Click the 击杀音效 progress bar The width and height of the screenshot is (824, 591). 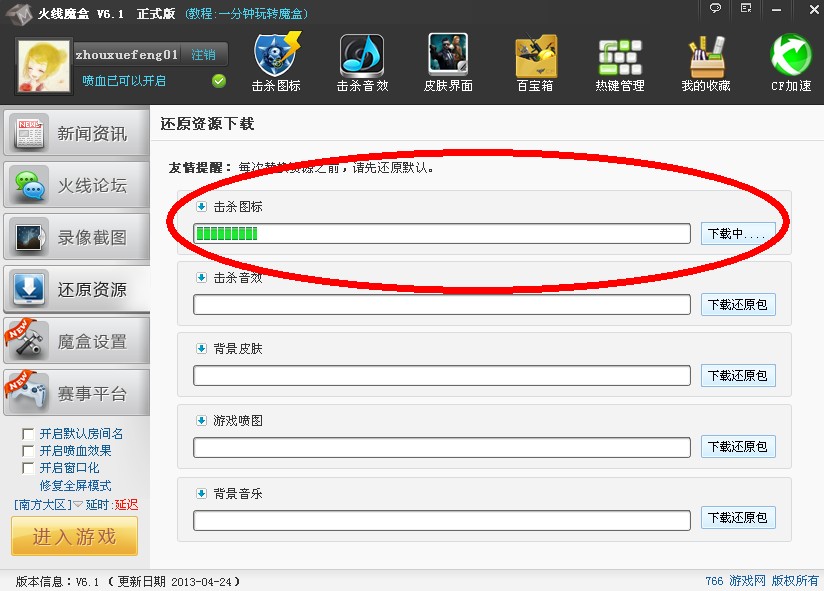[442, 305]
